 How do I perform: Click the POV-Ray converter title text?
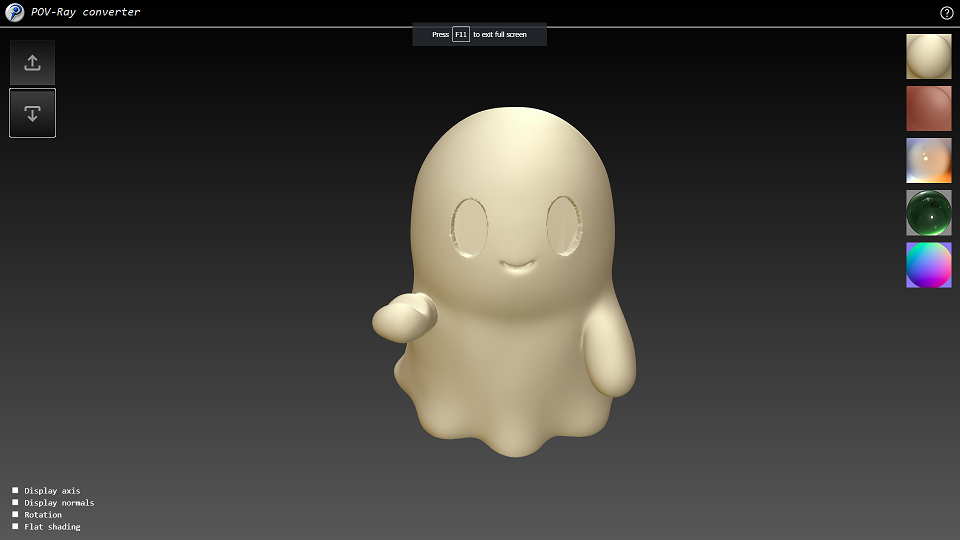click(x=85, y=12)
